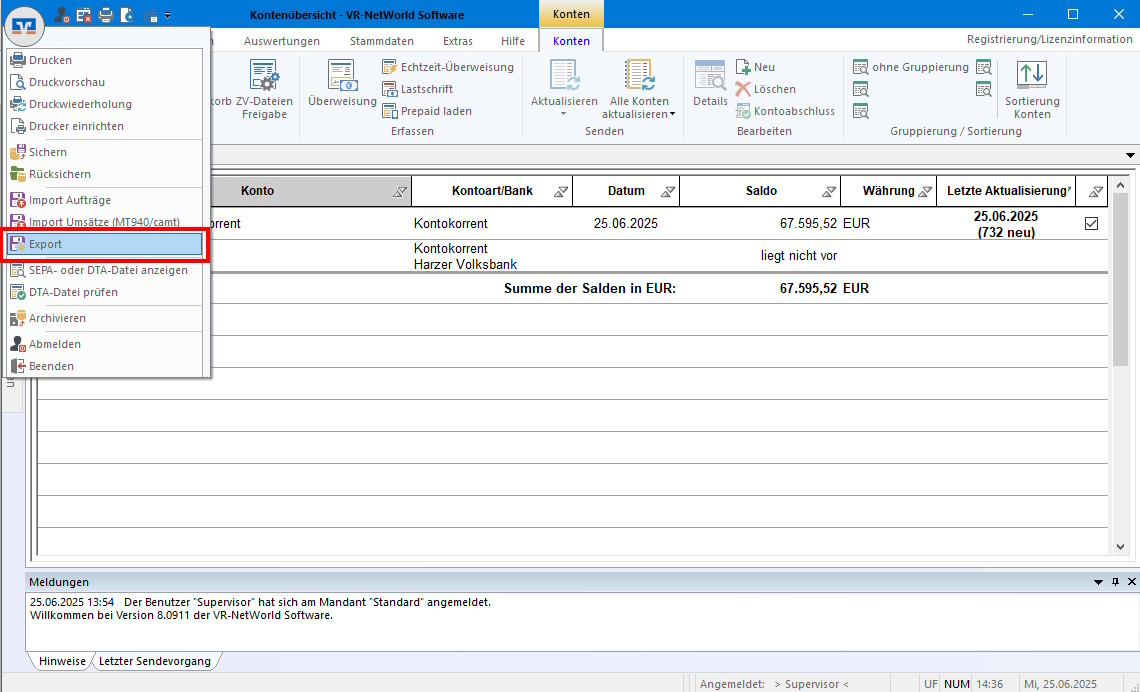Image resolution: width=1140 pixels, height=692 pixels.
Task: Open the Kontoart/Bank column filter
Action: (561, 192)
